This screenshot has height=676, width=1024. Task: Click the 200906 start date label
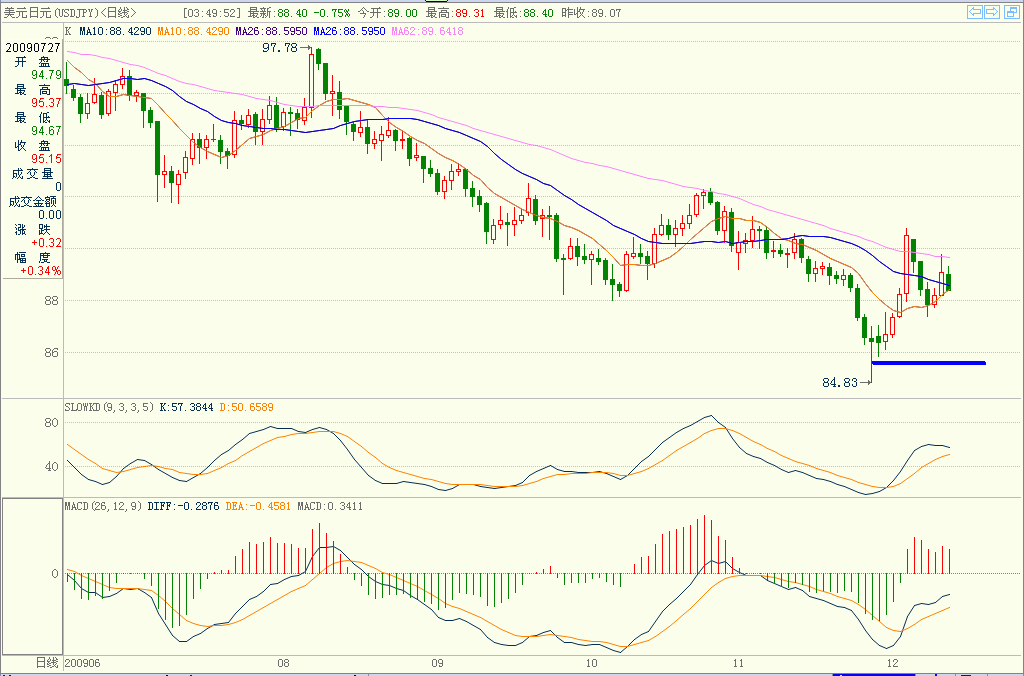pyautogui.click(x=83, y=663)
